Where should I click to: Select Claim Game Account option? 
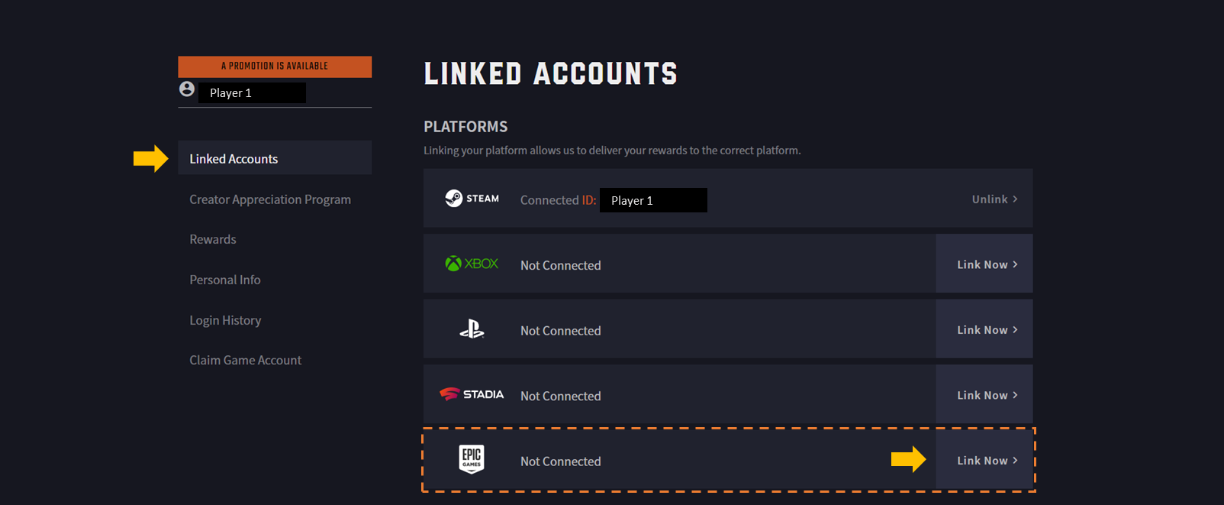point(245,360)
